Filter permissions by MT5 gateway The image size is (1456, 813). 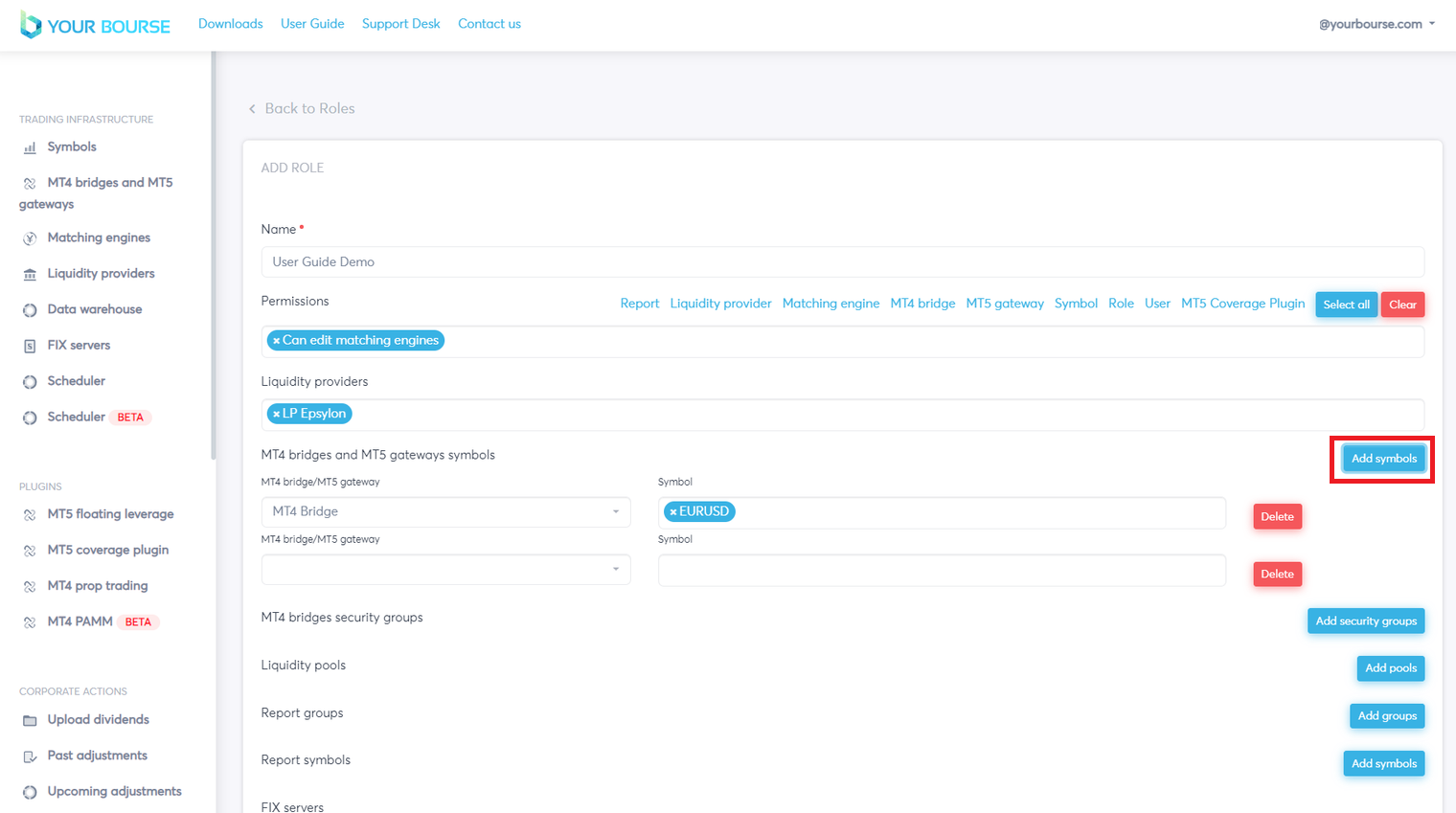pos(1005,304)
